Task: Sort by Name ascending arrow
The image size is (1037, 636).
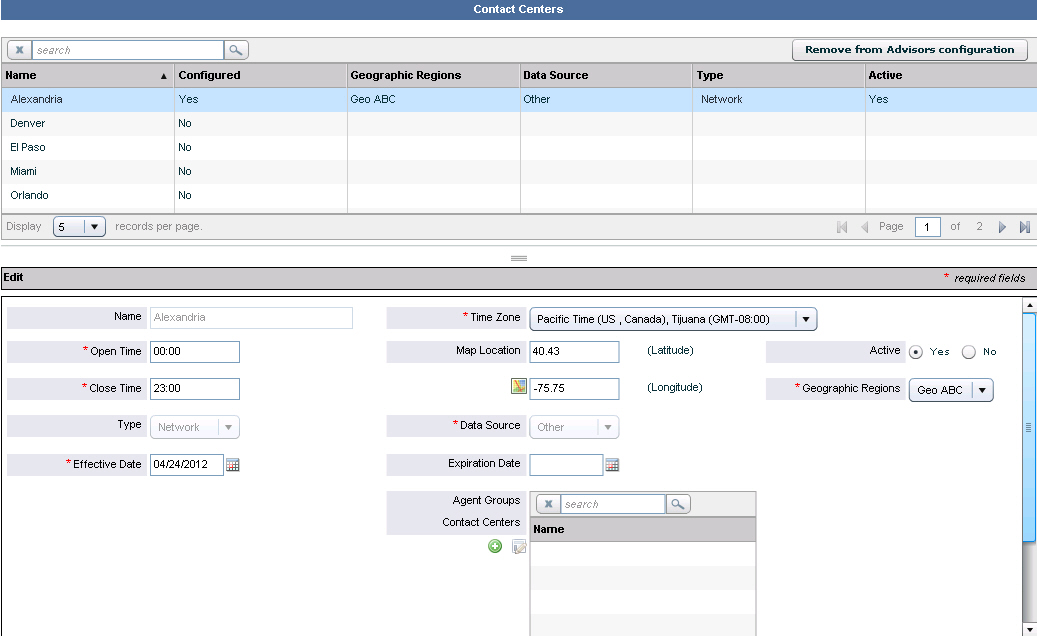Action: [163, 76]
